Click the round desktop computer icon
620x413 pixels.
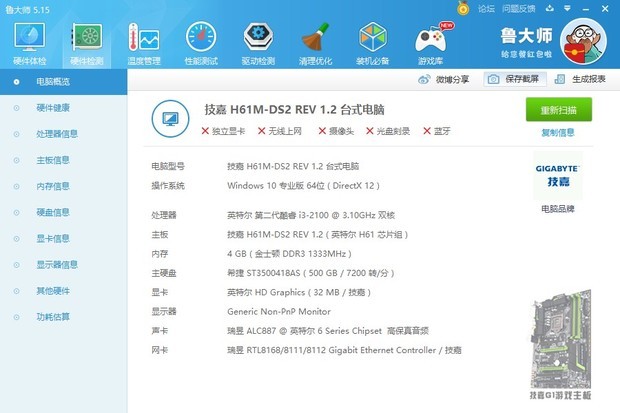170,119
